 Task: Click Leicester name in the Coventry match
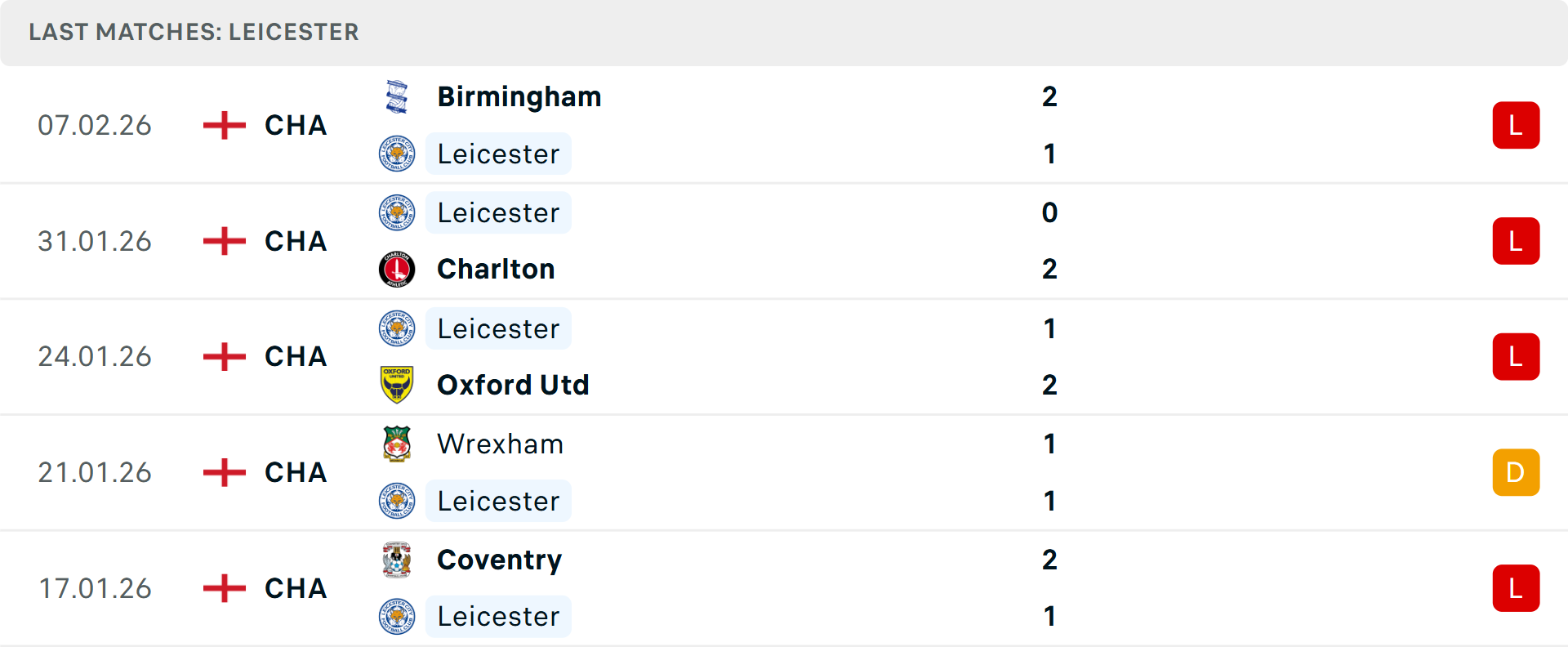498,617
